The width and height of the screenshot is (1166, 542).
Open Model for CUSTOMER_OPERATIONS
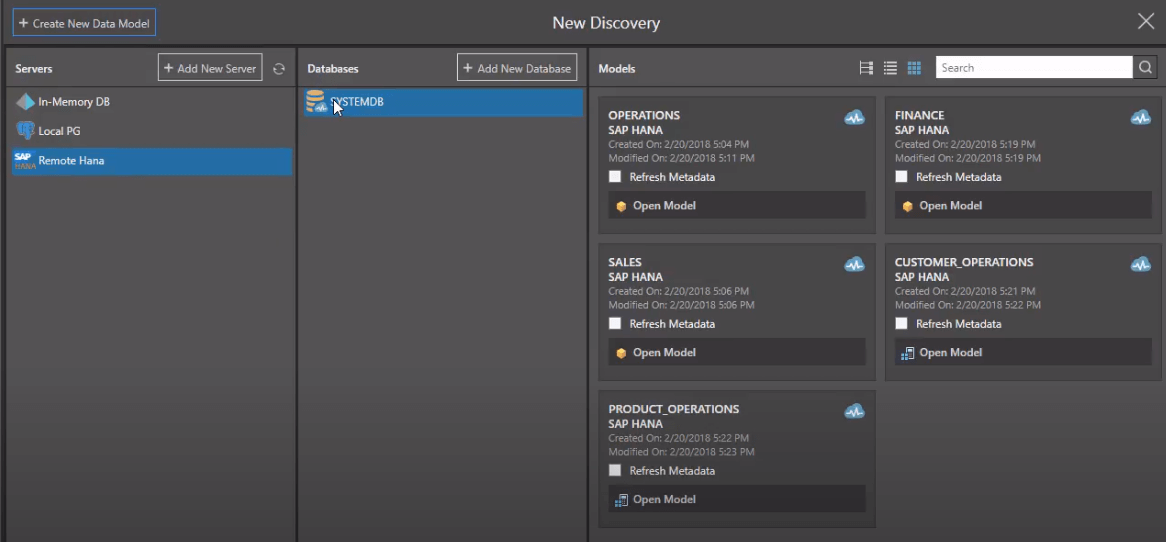1023,352
